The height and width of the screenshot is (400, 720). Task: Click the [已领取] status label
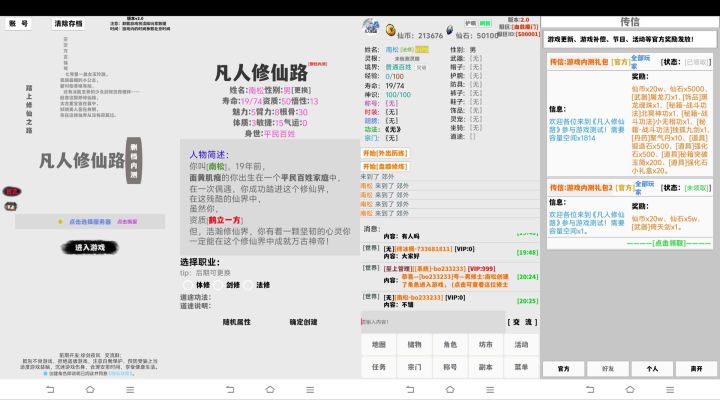[698, 62]
